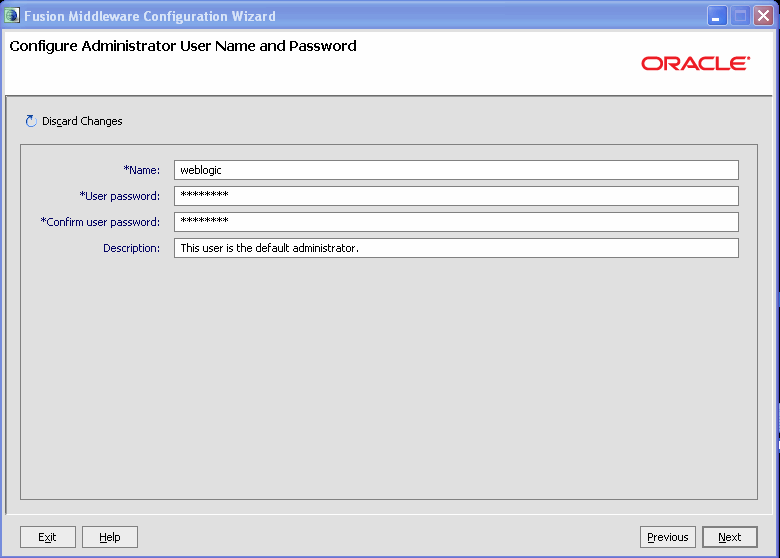Click the Oracle logo
This screenshot has width=780, height=558.
click(x=695, y=63)
